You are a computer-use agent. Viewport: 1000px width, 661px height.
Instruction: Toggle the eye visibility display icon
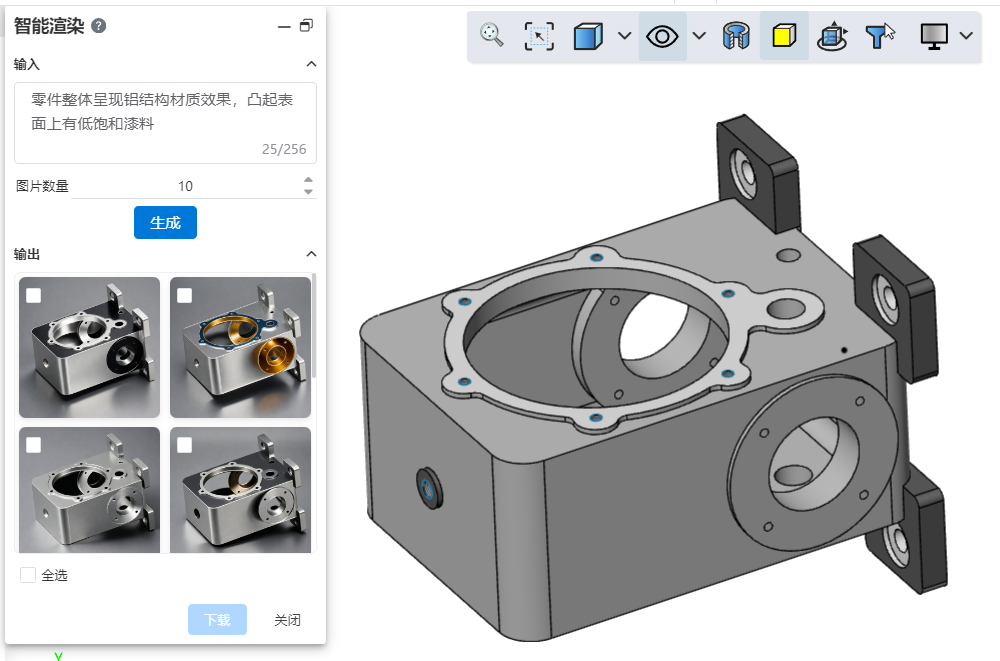click(x=662, y=37)
